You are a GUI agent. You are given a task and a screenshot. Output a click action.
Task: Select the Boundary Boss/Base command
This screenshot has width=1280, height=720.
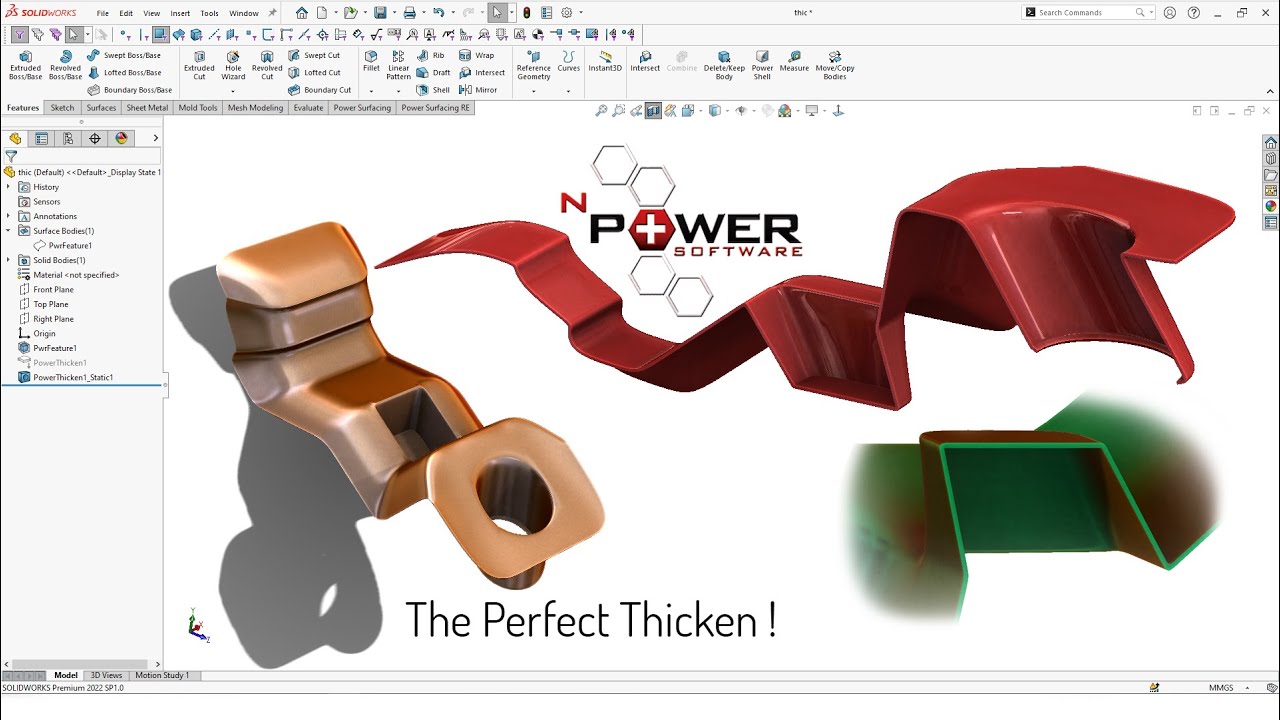(130, 89)
